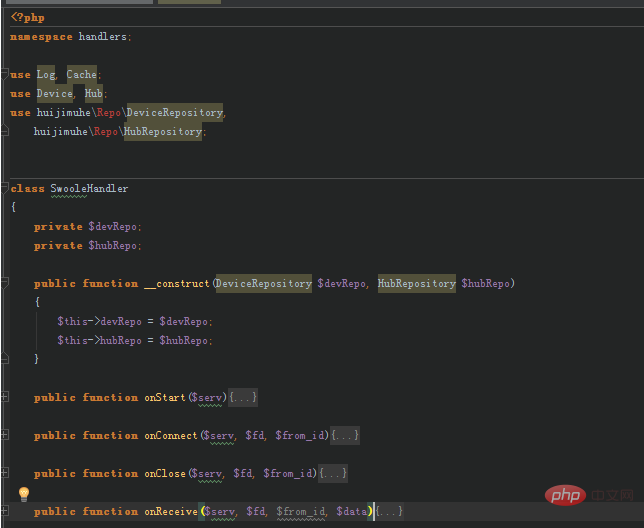
Task: Click the yellow lightbulb intention icon
Action: pyautogui.click(x=24, y=494)
